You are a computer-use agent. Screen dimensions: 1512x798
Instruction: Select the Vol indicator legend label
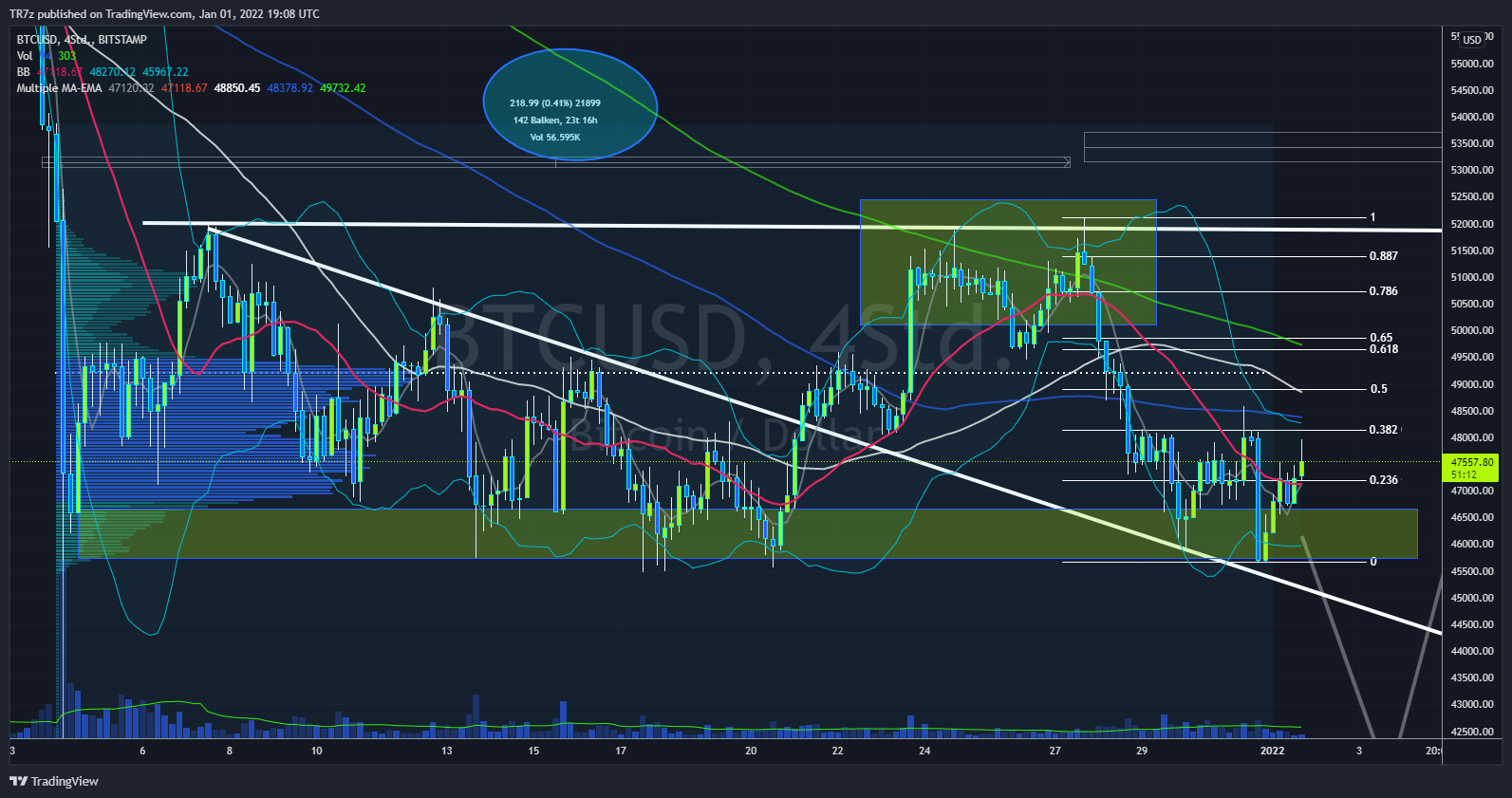[x=25, y=56]
